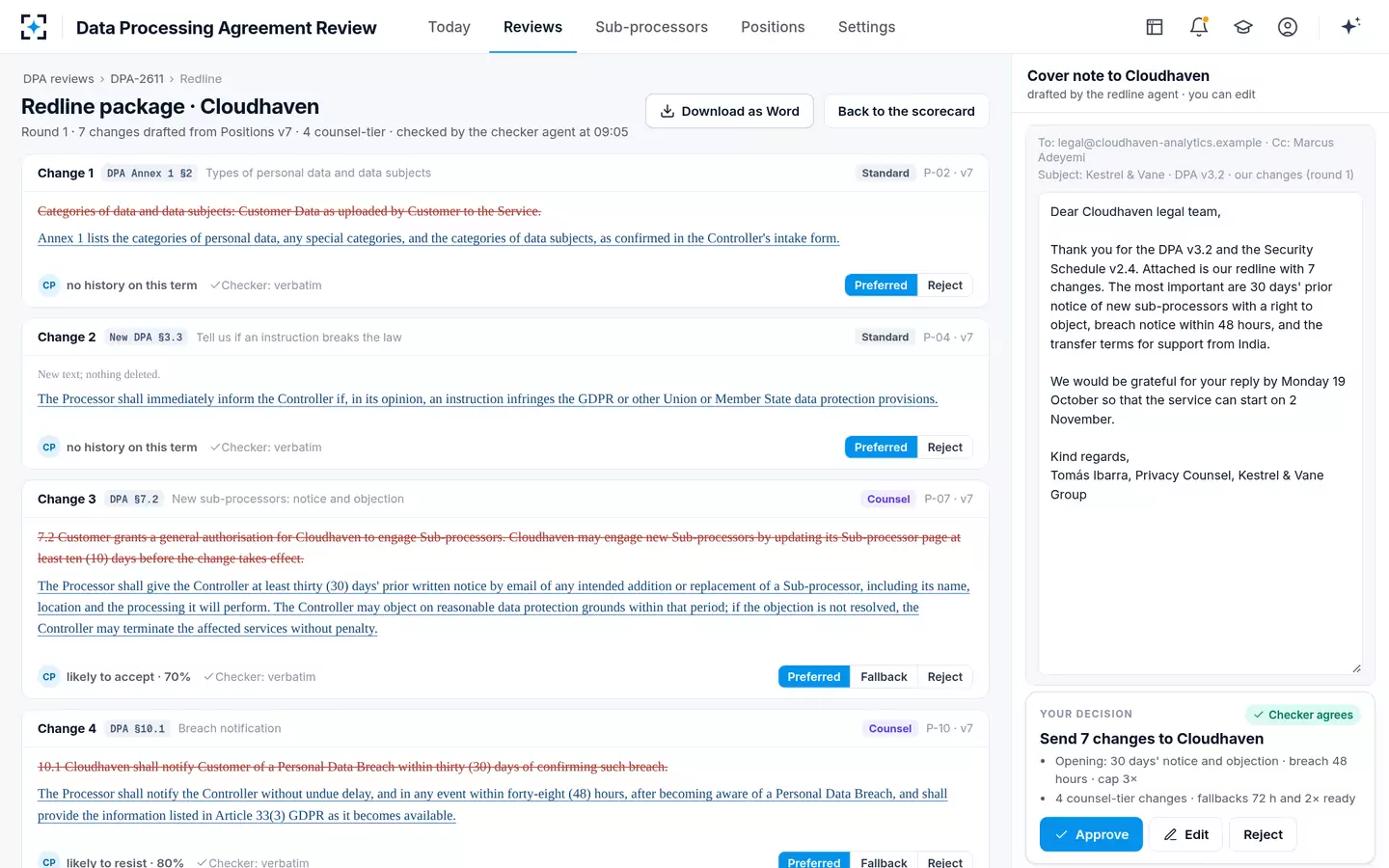1389x868 pixels.
Task: Switch to the Reviews tab
Action: click(532, 27)
